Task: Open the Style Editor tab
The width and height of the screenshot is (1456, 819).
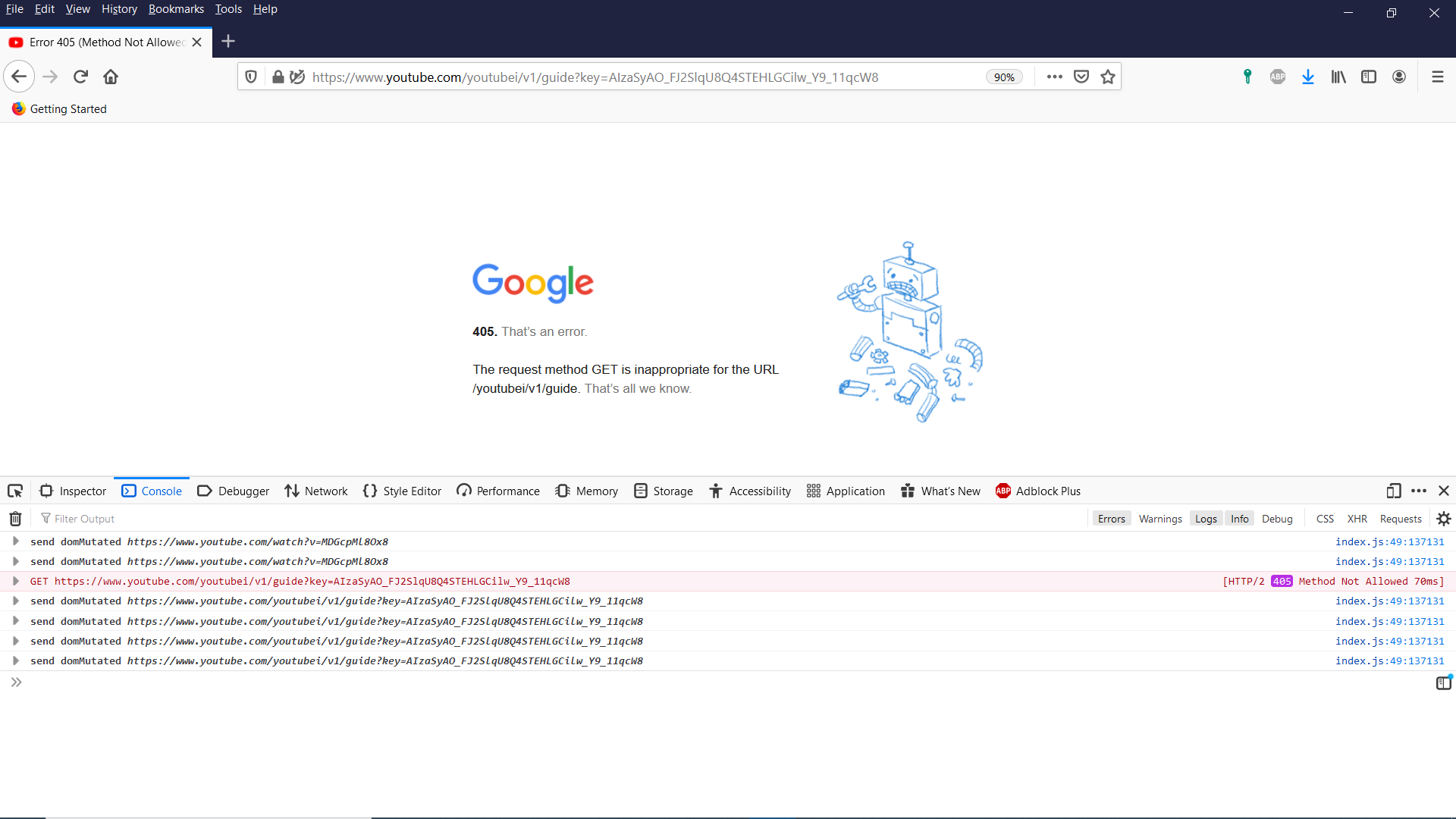Action: click(402, 491)
